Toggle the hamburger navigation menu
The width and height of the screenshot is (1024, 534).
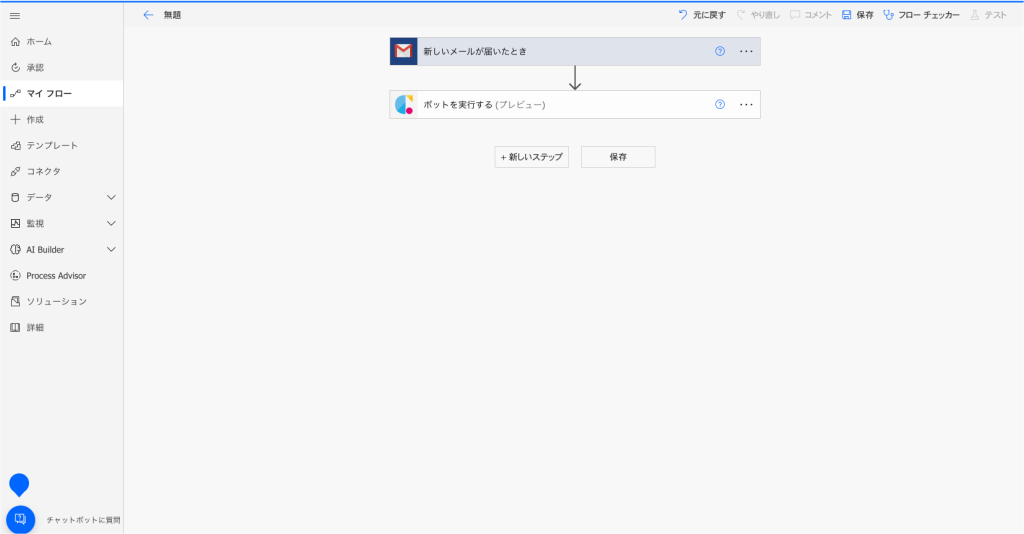click(x=15, y=16)
